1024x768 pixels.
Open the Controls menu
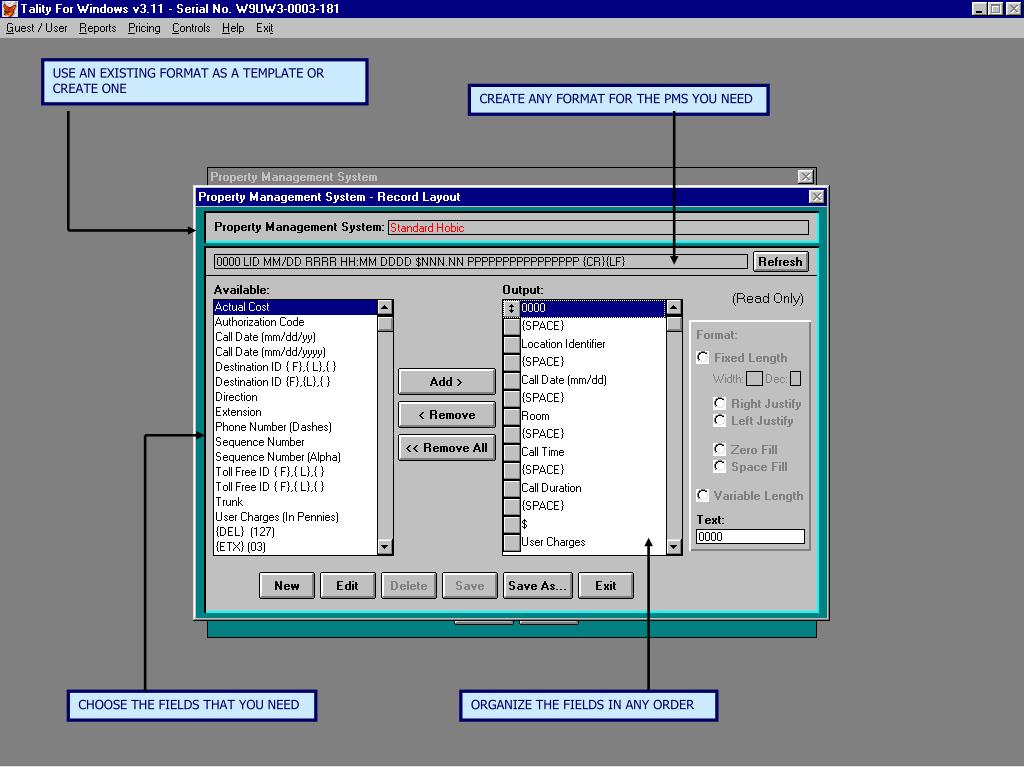click(x=191, y=28)
